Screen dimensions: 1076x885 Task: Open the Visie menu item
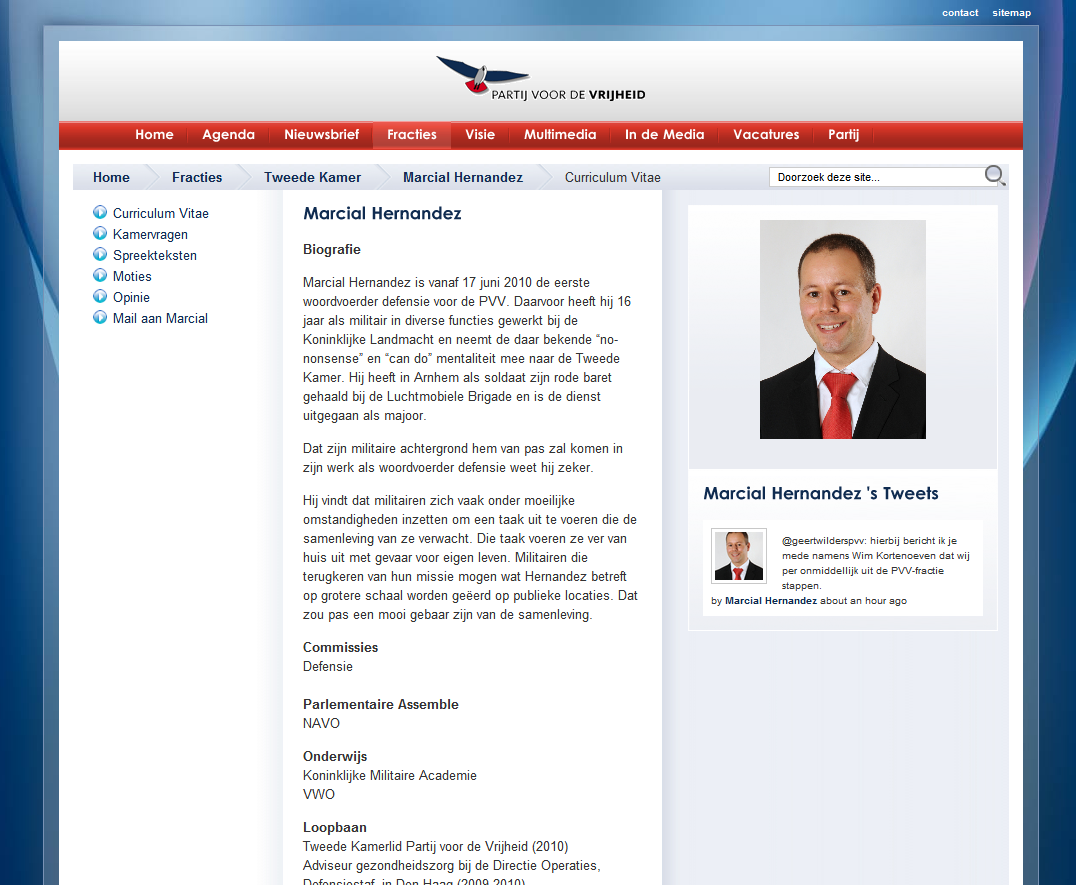pyautogui.click(x=480, y=134)
